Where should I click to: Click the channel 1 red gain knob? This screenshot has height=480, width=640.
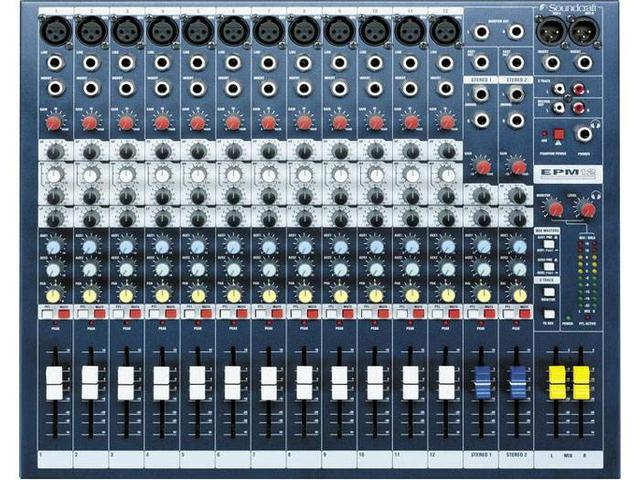tap(55, 123)
